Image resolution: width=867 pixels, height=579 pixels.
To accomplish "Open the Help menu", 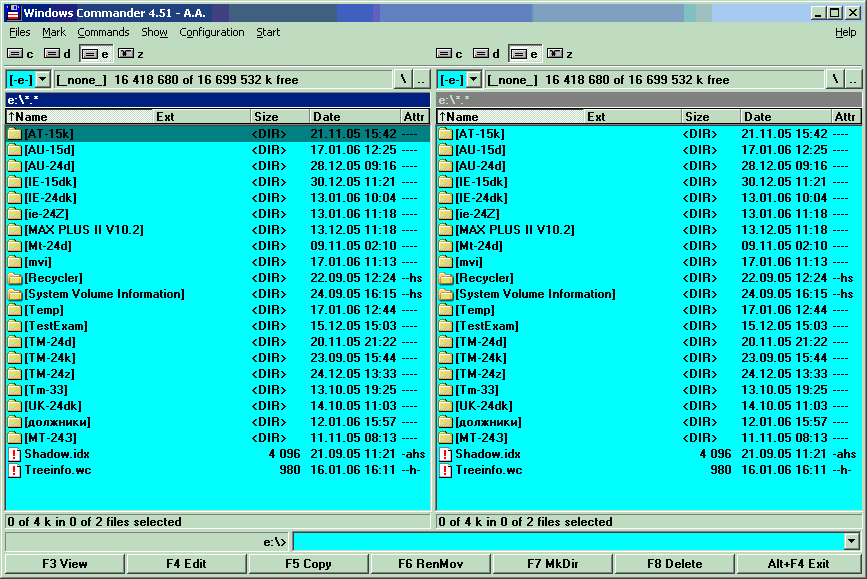I will [845, 32].
